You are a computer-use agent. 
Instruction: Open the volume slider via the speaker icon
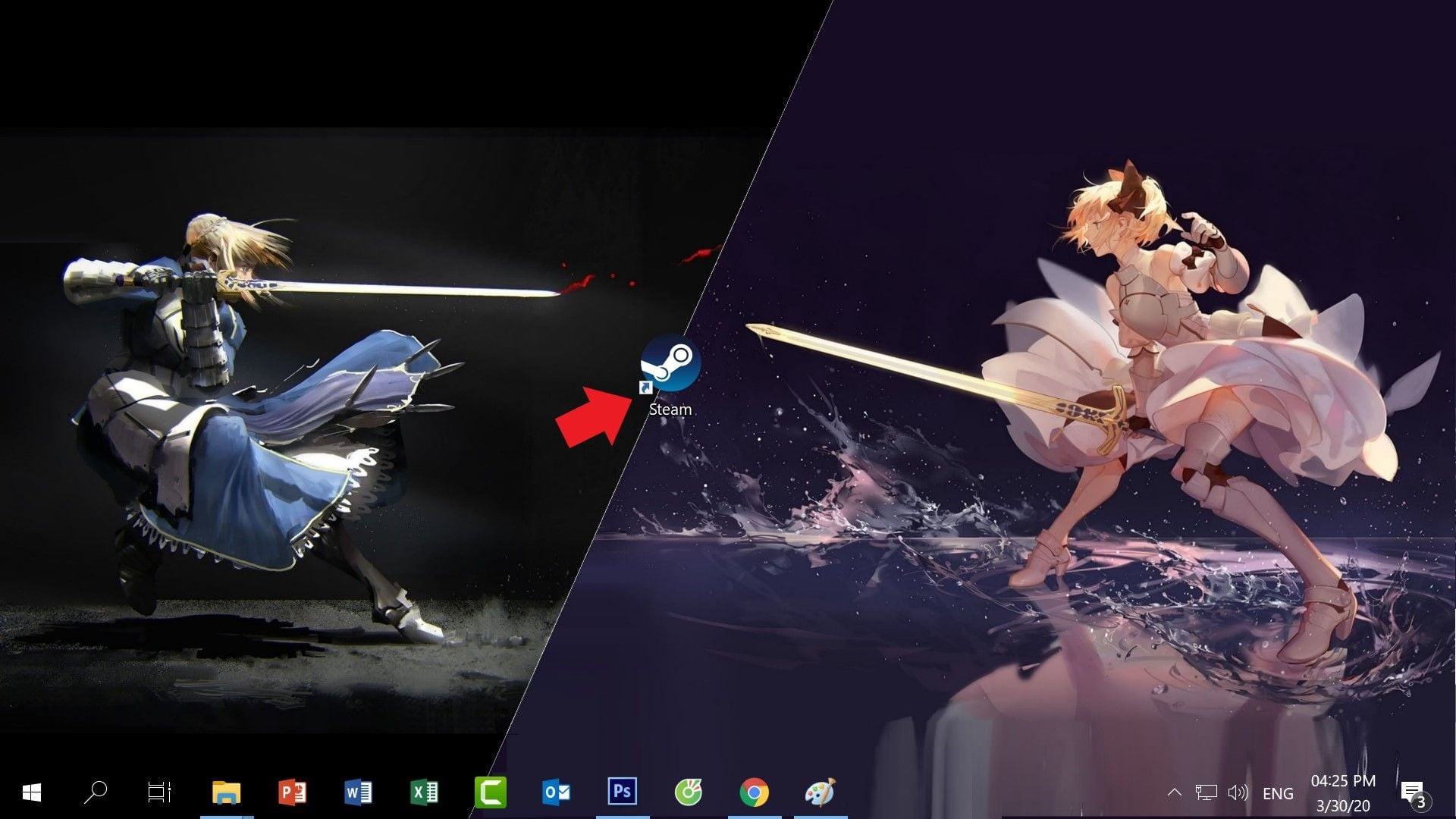tap(1238, 793)
